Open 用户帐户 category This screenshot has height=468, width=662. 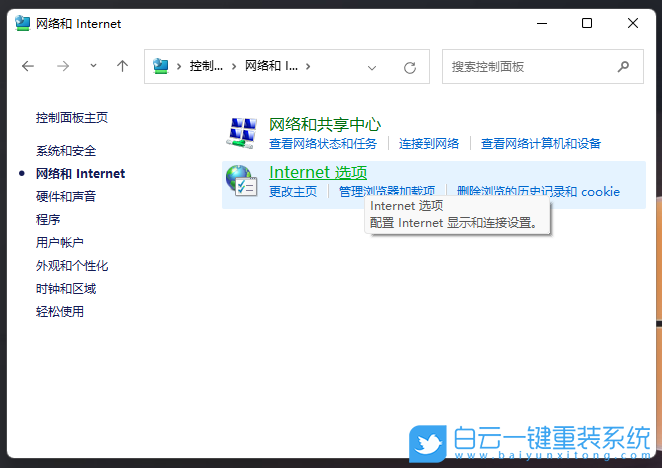pyautogui.click(x=60, y=242)
